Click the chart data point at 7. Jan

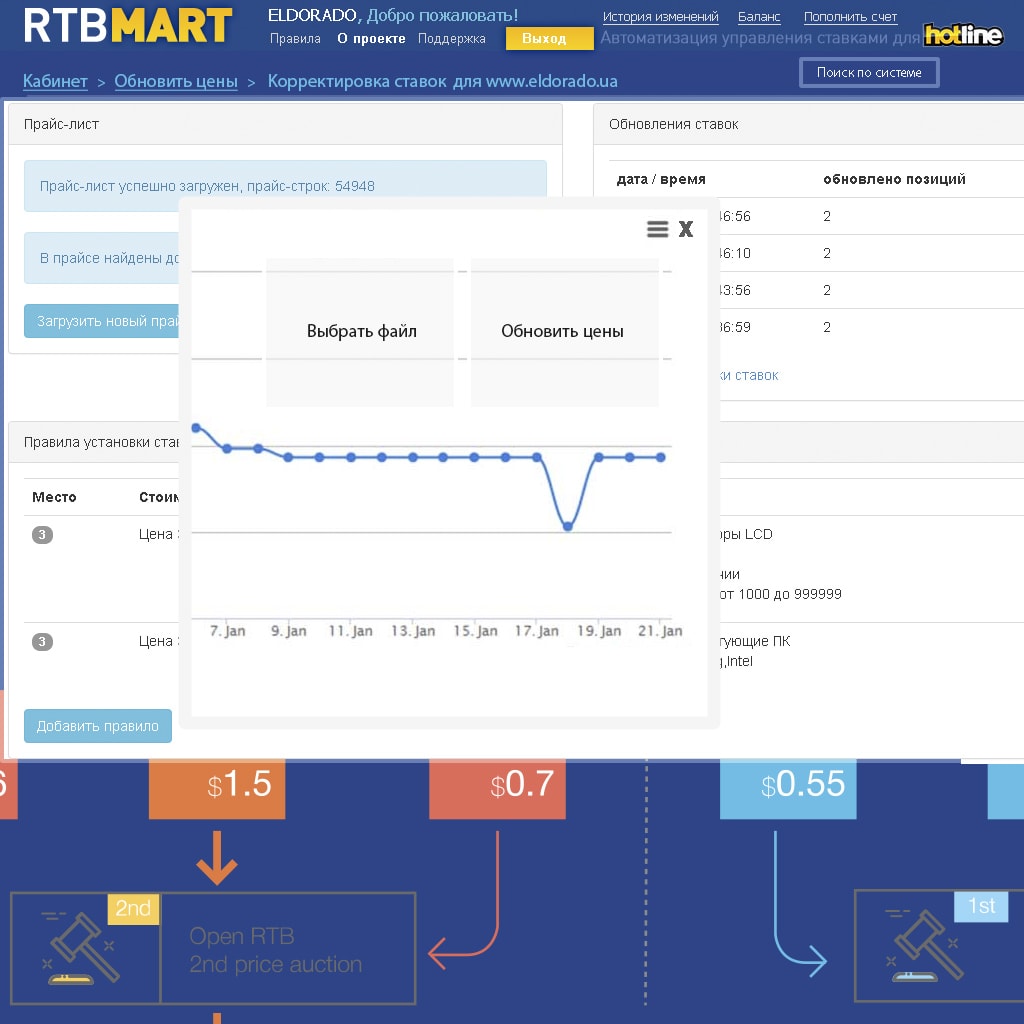point(227,449)
